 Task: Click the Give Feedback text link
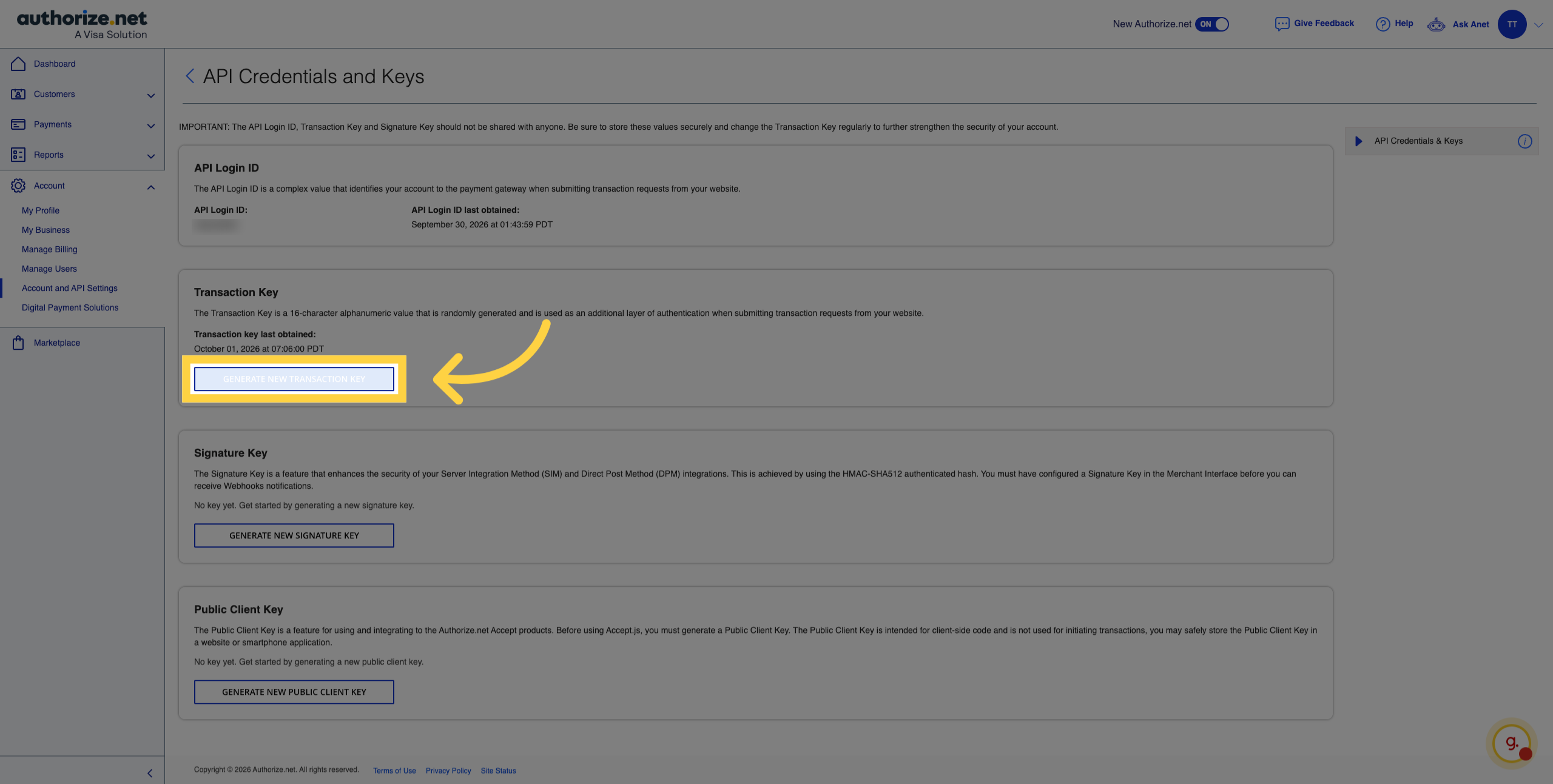coord(1324,23)
